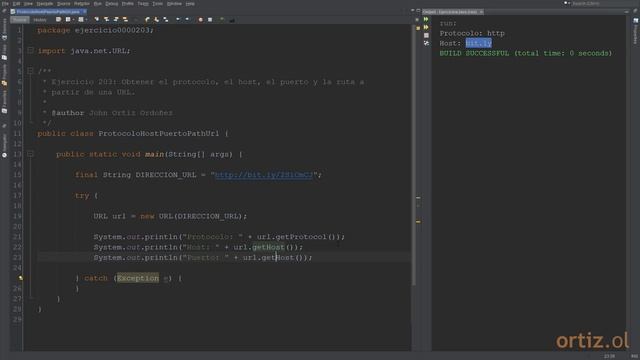
Task: Open the back history dropdown arrow
Action: pos(73,20)
